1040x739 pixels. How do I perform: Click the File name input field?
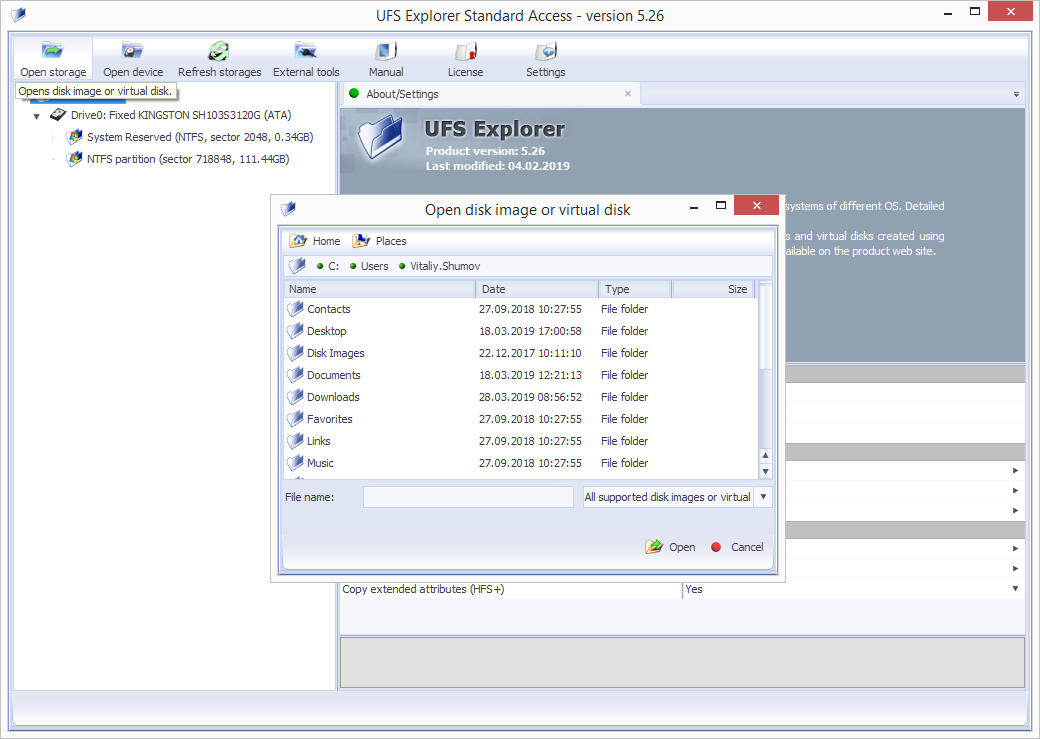(468, 497)
